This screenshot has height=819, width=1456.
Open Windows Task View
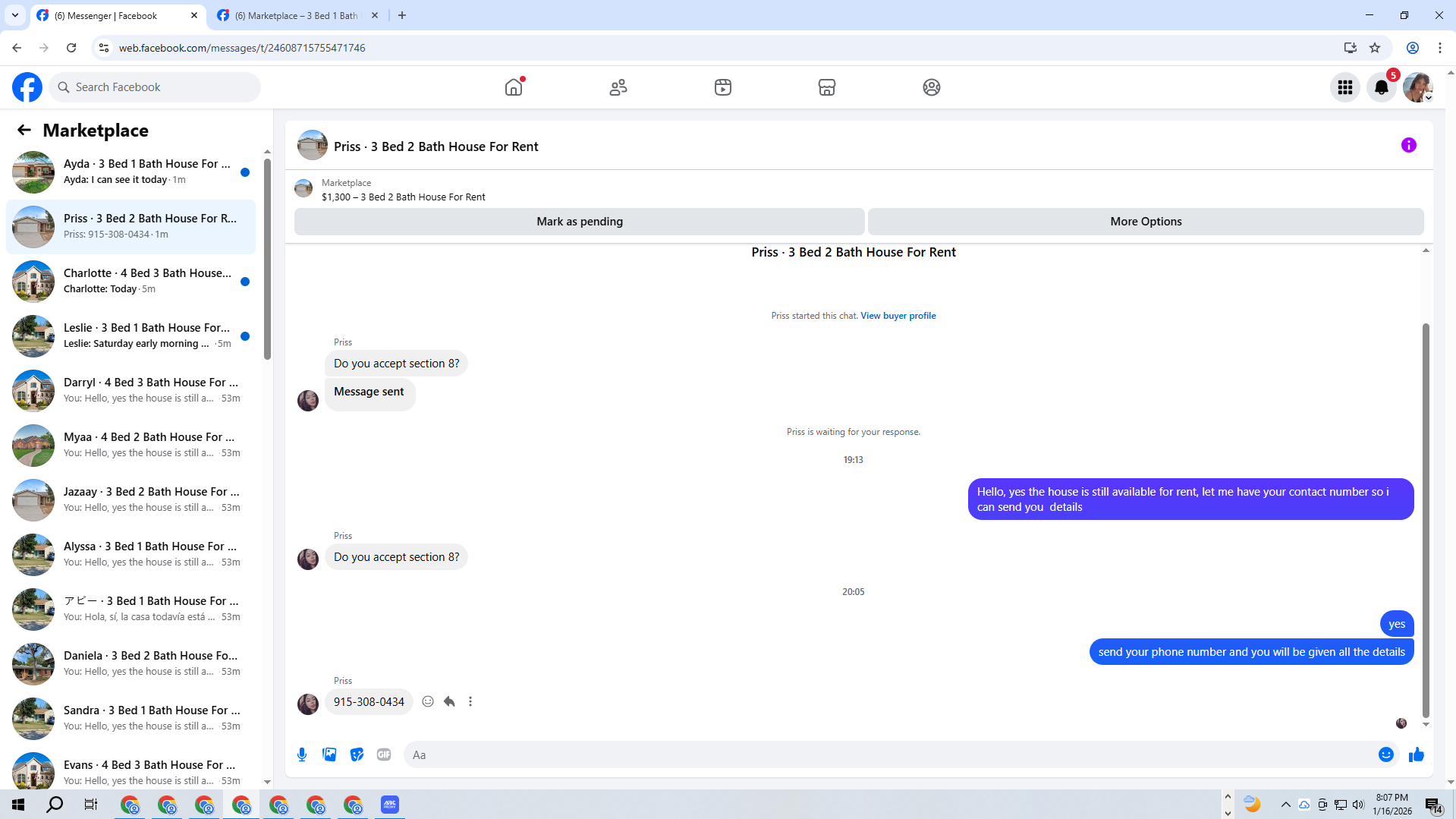pyautogui.click(x=91, y=804)
